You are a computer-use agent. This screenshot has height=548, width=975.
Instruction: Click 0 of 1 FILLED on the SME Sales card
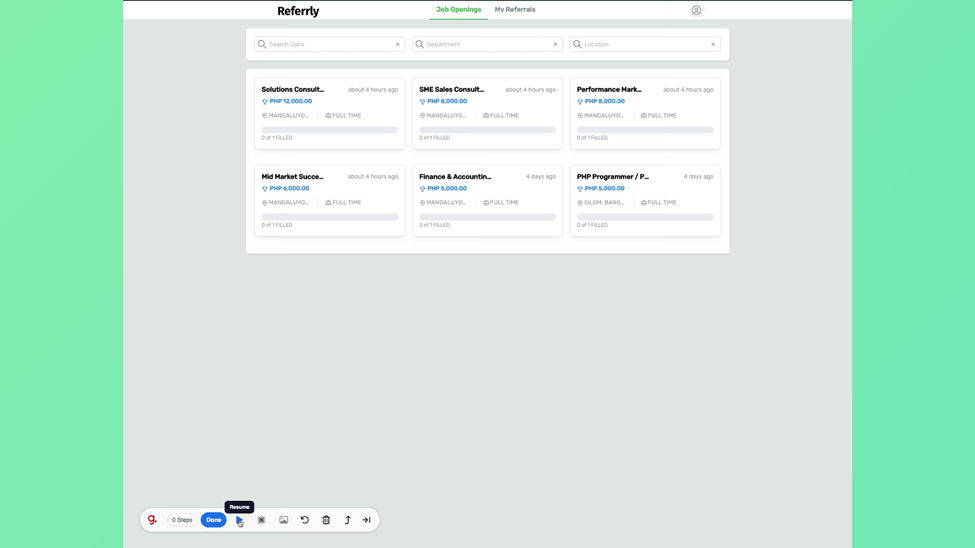tap(434, 138)
